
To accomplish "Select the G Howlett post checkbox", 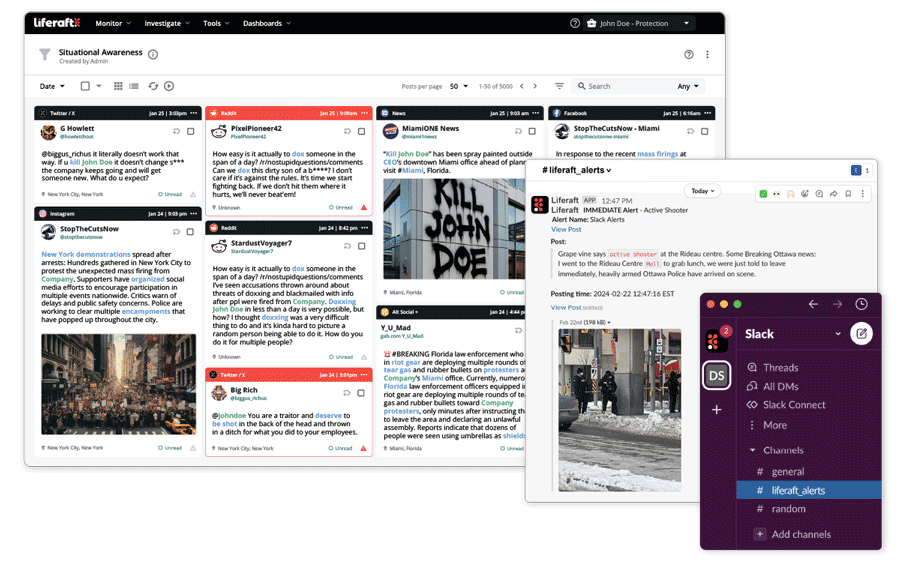I will [x=191, y=131].
